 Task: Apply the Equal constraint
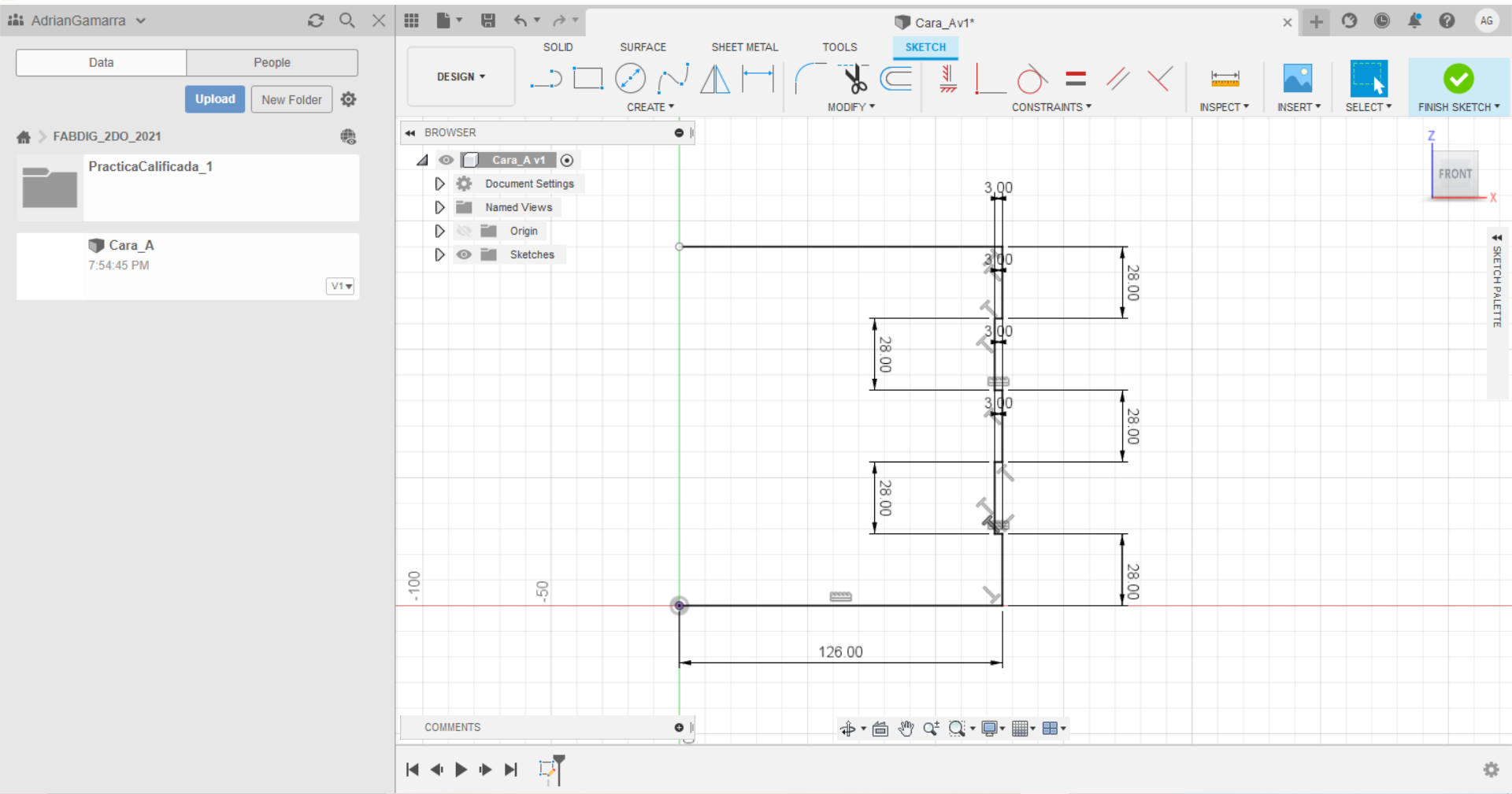tap(1076, 79)
